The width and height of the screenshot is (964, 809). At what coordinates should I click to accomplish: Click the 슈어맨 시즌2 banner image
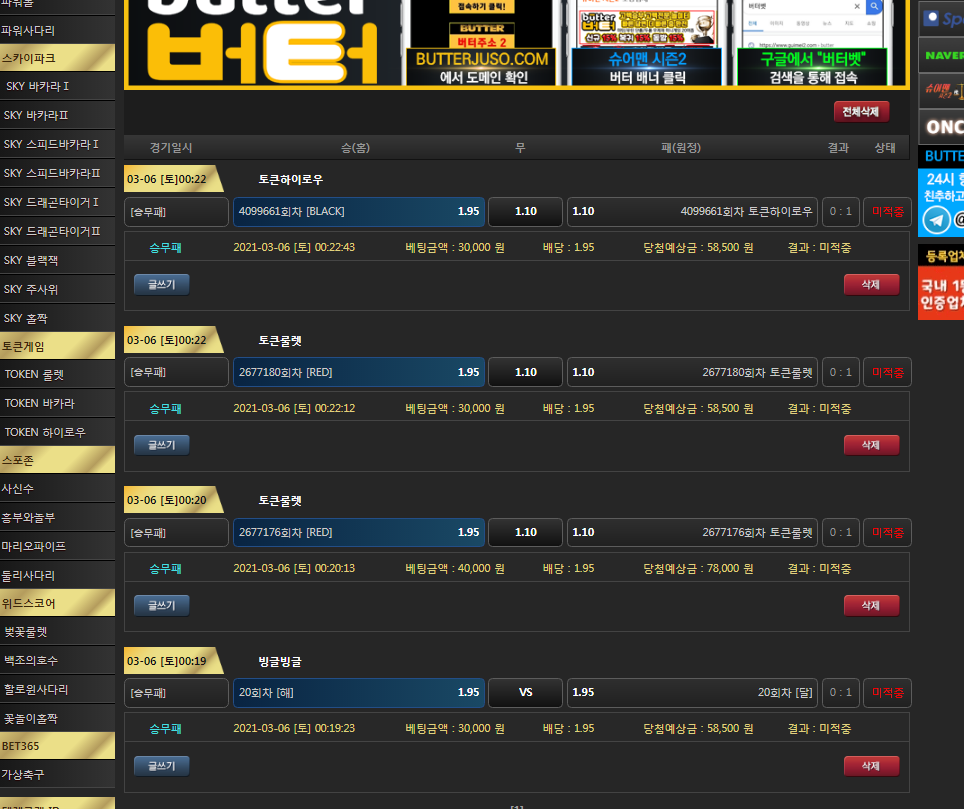click(647, 44)
